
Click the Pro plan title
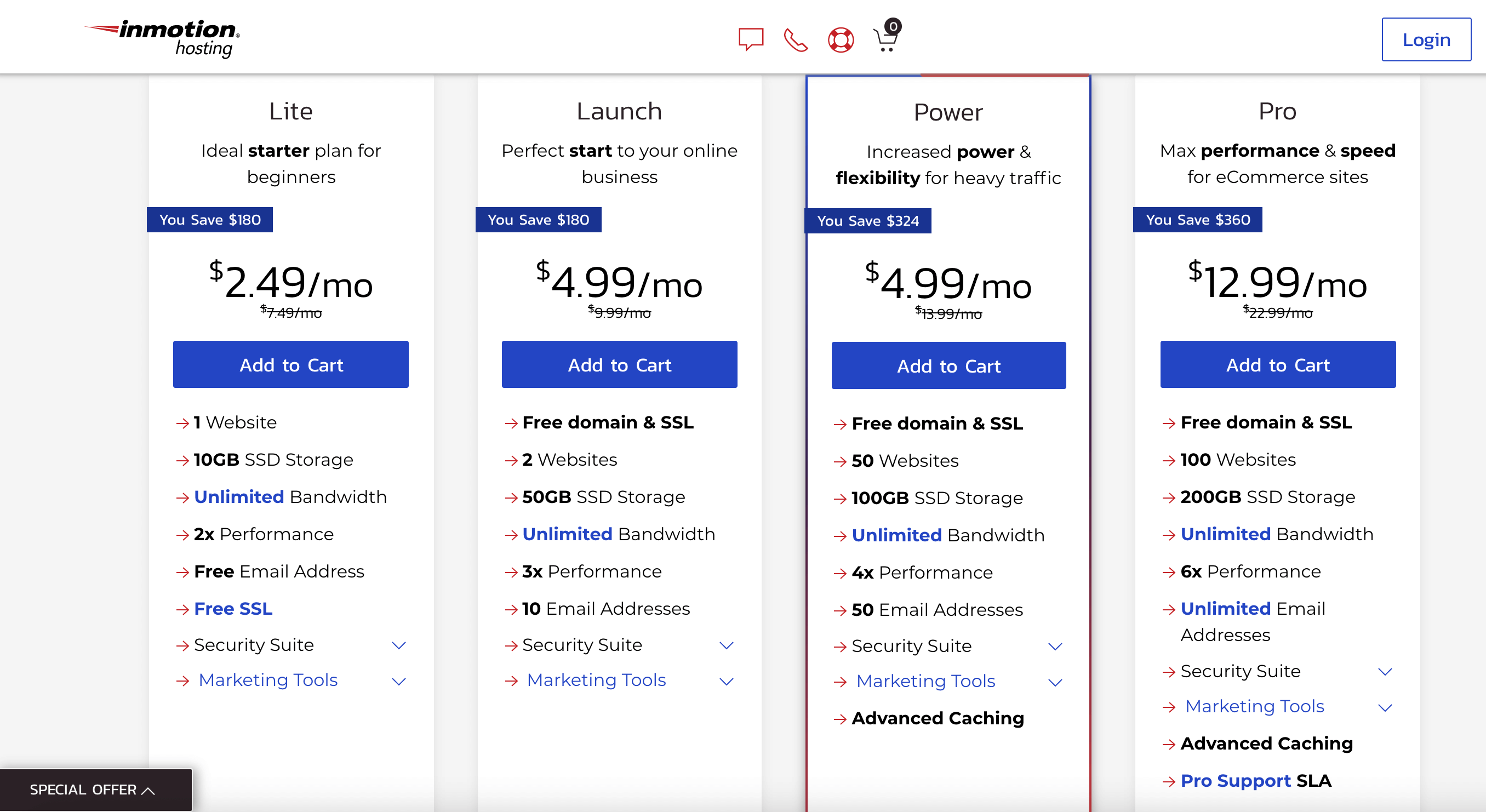1278,111
